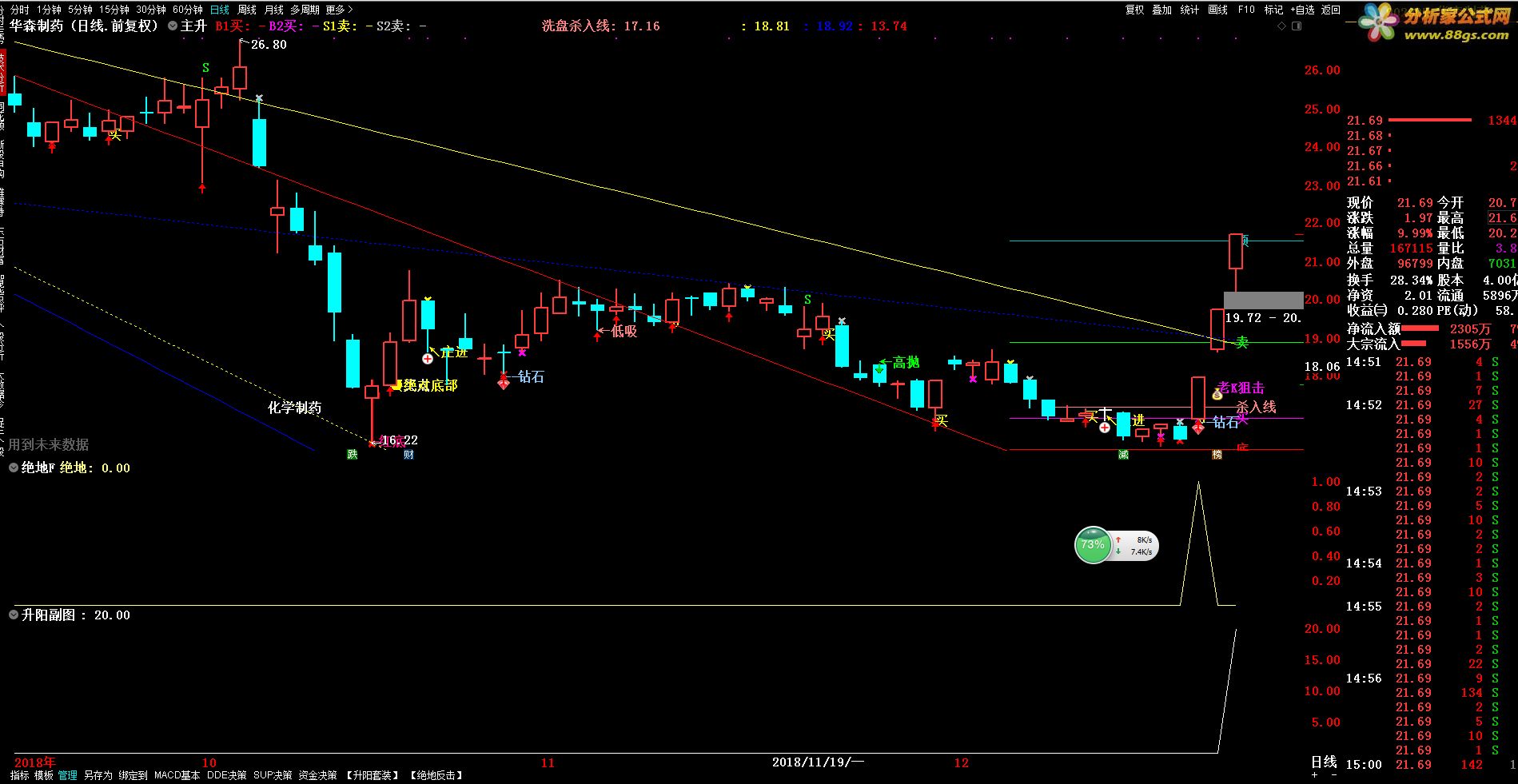Image resolution: width=1518 pixels, height=784 pixels.
Task: Select the 资金决策 template
Action: coord(318,775)
